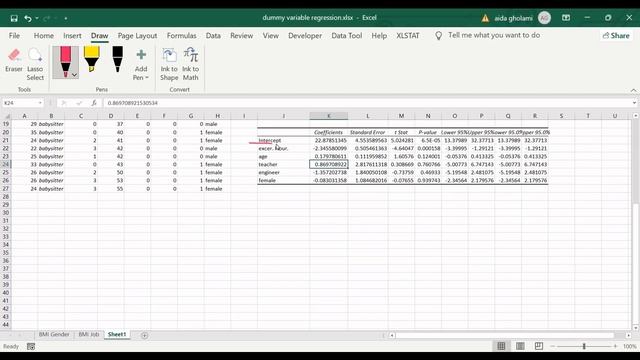Image resolution: width=640 pixels, height=360 pixels.
Task: Open the Help tab
Action: coord(379,36)
